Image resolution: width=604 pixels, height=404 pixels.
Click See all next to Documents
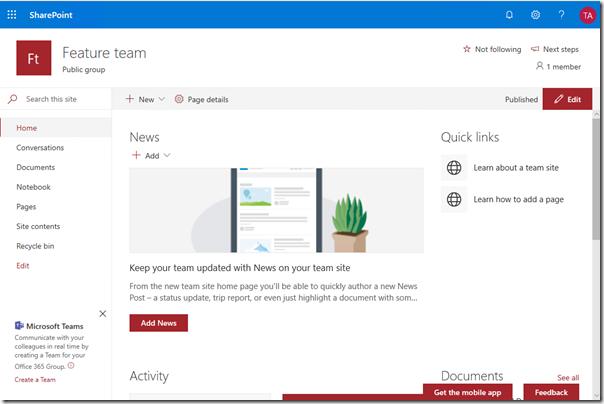pos(568,378)
